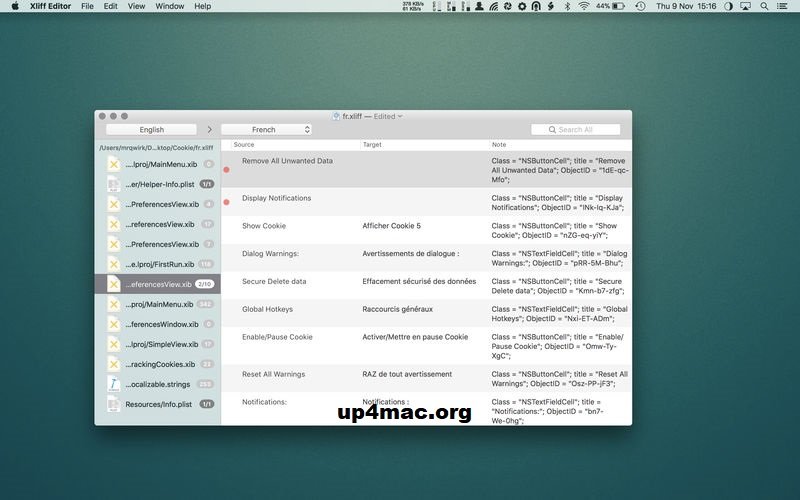Click the source text 'Secure Delete data'
The height and width of the screenshot is (500, 800).
pyautogui.click(x=274, y=282)
